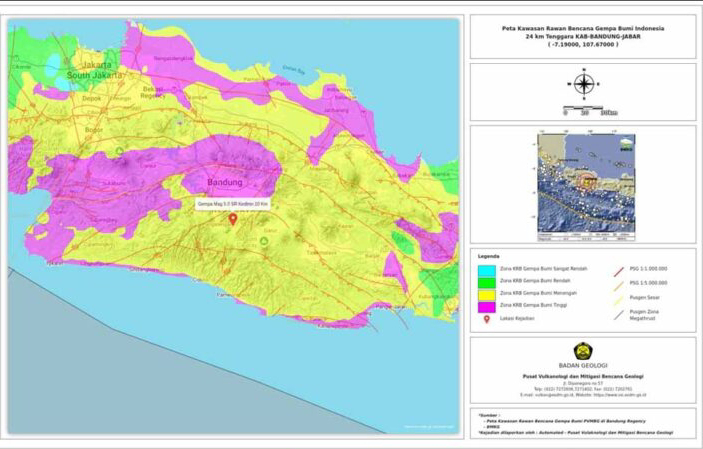Click the Zona KRB Gempa Bumi Menengah text
Image resolution: width=703 pixels, height=449 pixels.
click(538, 293)
